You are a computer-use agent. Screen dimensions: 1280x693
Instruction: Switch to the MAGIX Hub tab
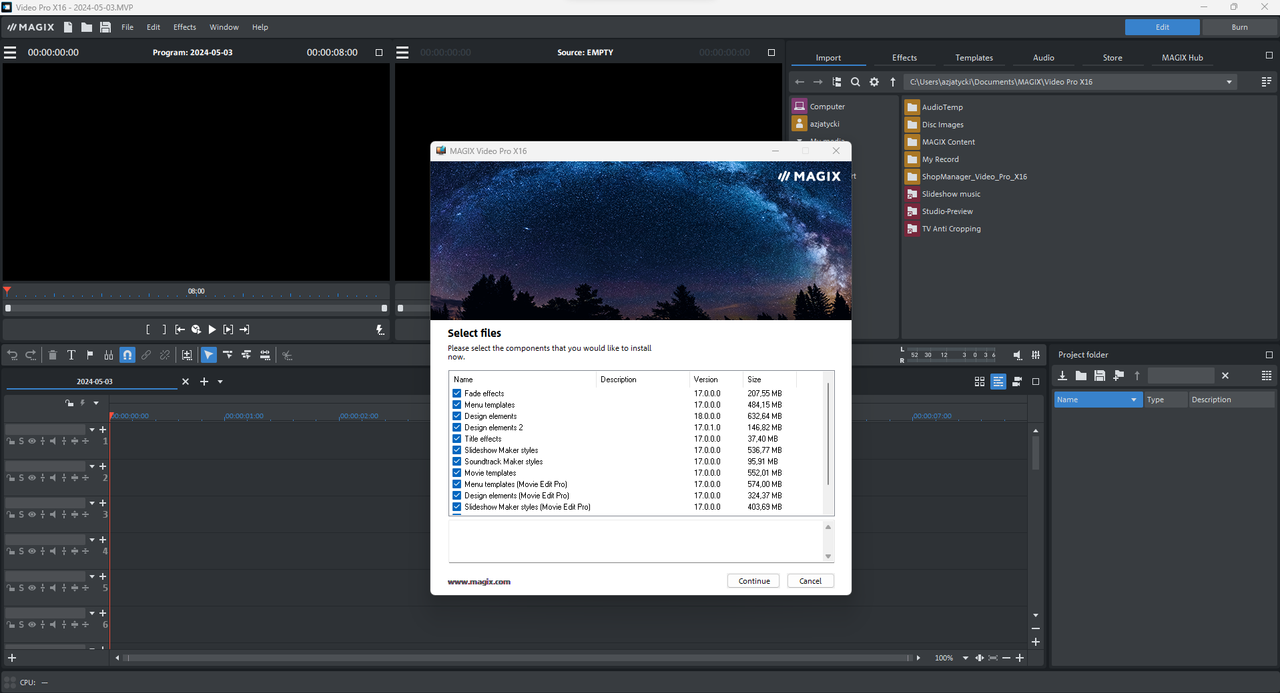1182,57
